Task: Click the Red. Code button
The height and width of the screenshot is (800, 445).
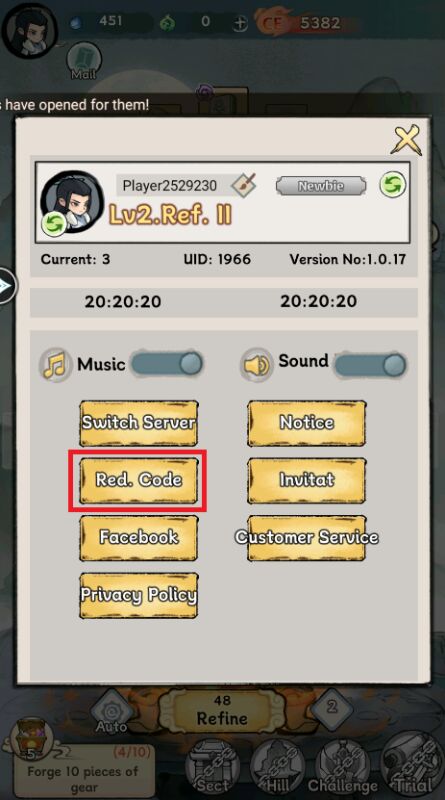Action: pyautogui.click(x=138, y=480)
